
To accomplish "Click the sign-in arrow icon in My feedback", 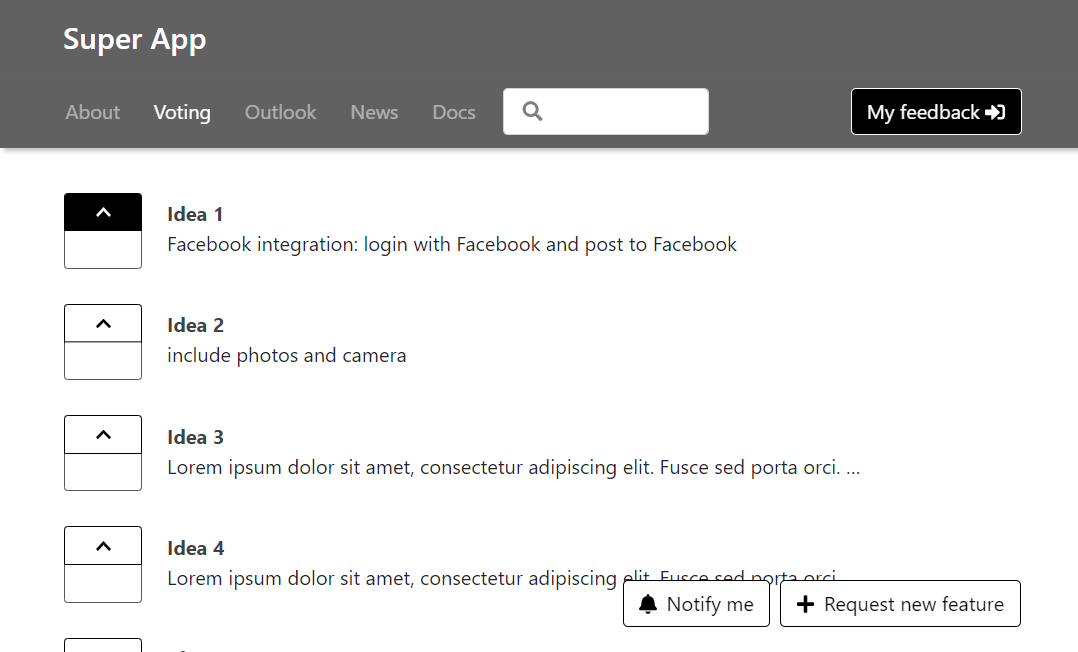I will tap(995, 112).
